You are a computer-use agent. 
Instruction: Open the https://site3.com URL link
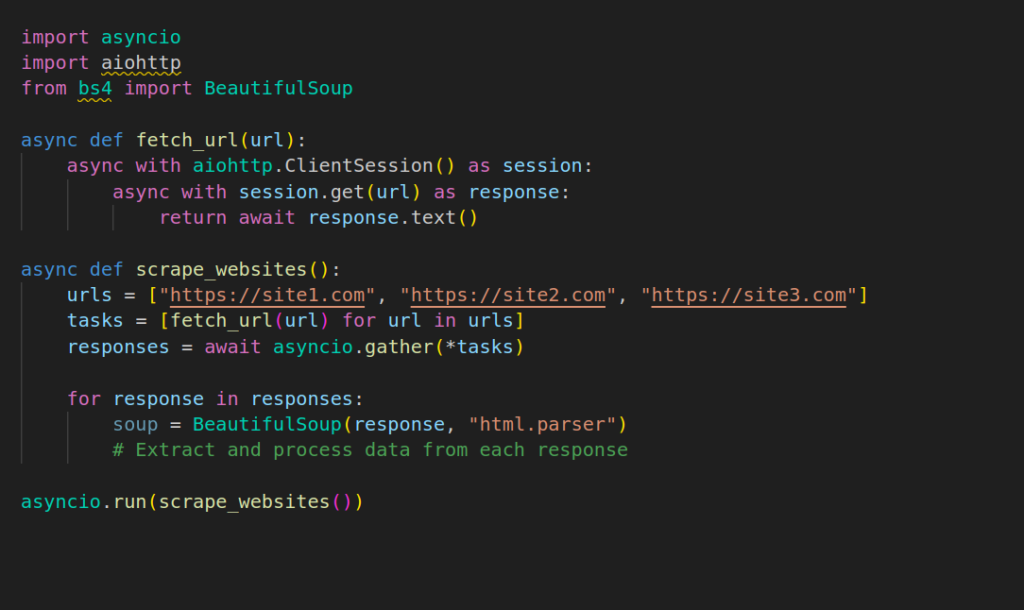748,295
